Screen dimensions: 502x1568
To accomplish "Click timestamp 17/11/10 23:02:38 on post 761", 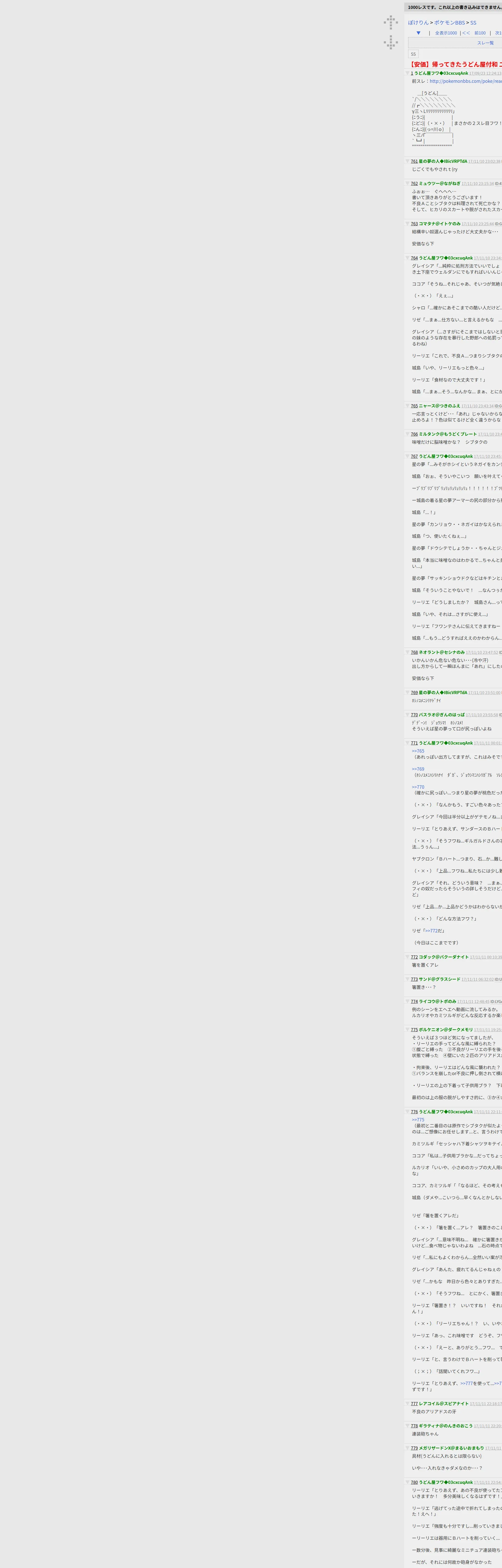I will point(484,161).
